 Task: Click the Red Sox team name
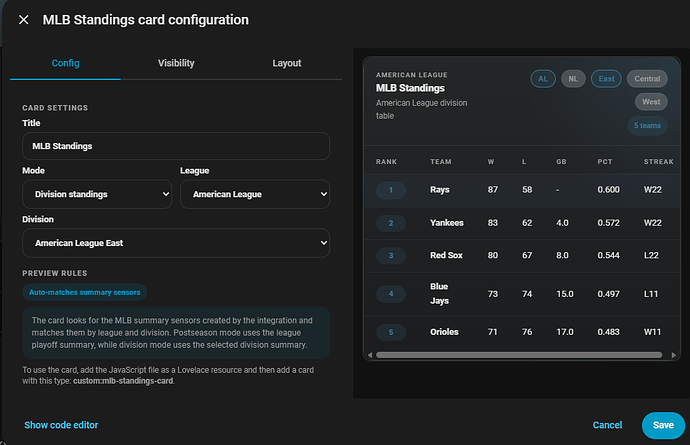446,255
